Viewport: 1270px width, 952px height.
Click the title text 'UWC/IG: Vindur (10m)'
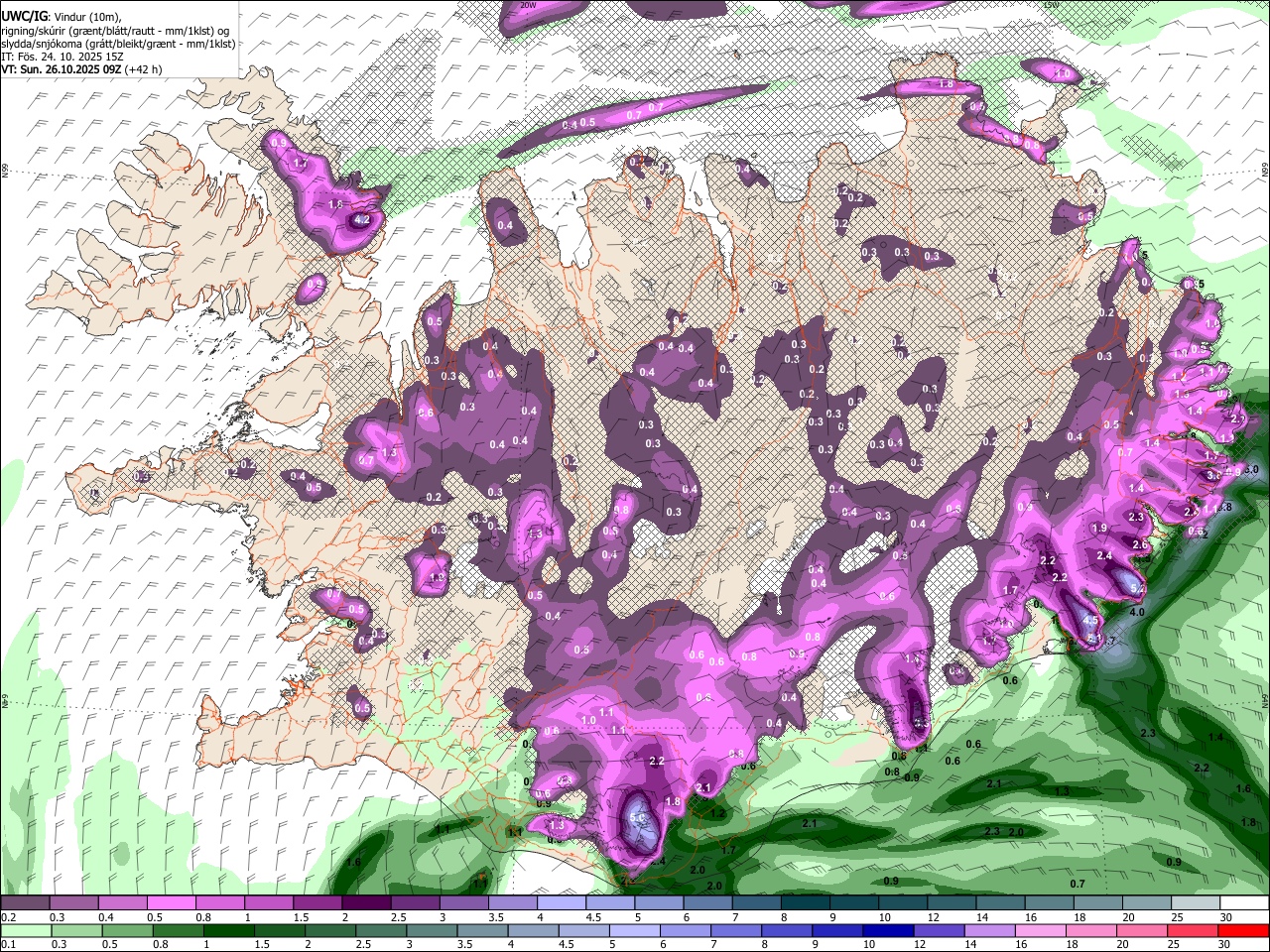[x=62, y=17]
